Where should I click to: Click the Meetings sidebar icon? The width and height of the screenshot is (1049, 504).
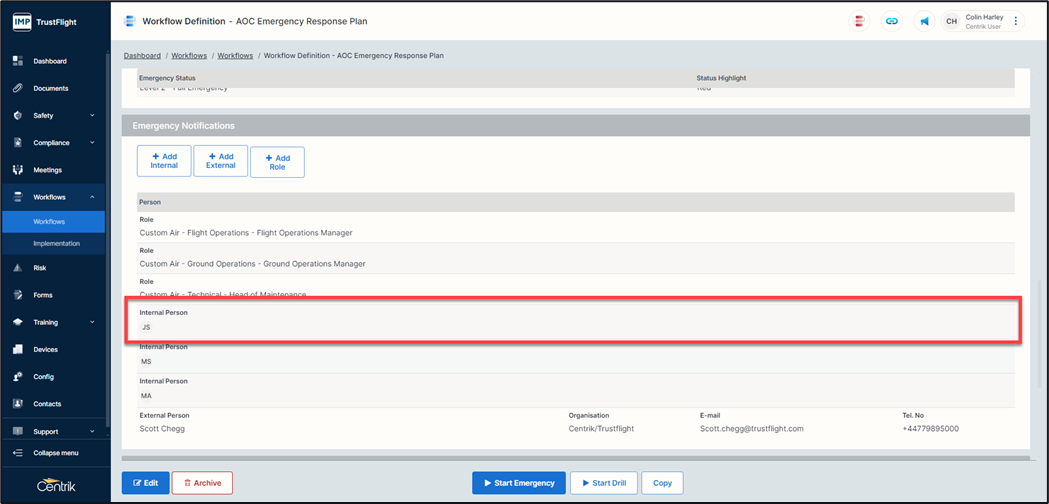tap(18, 170)
